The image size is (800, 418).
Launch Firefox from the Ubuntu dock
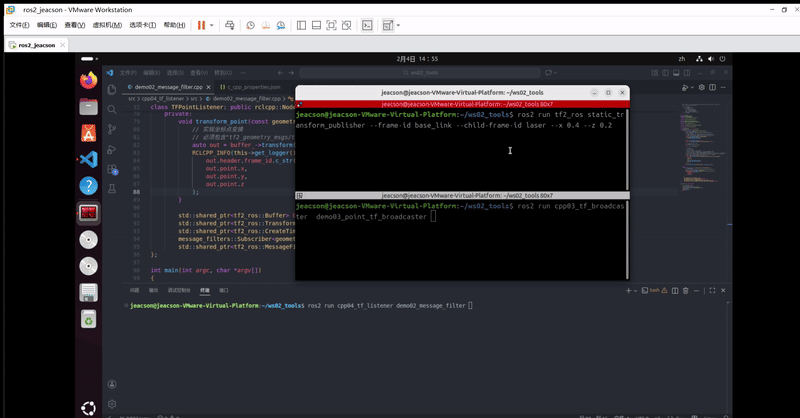click(x=88, y=80)
